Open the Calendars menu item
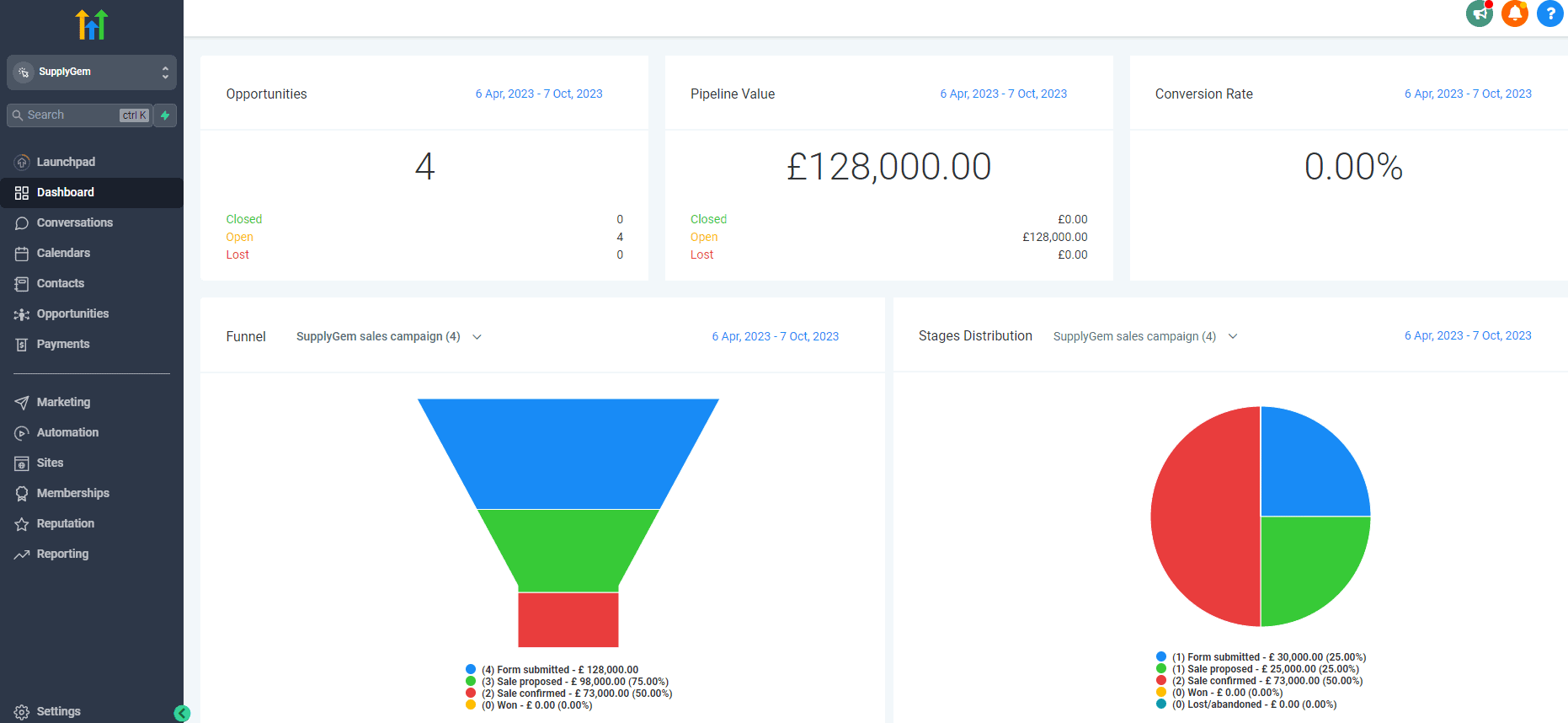The image size is (1568, 723). click(x=92, y=254)
